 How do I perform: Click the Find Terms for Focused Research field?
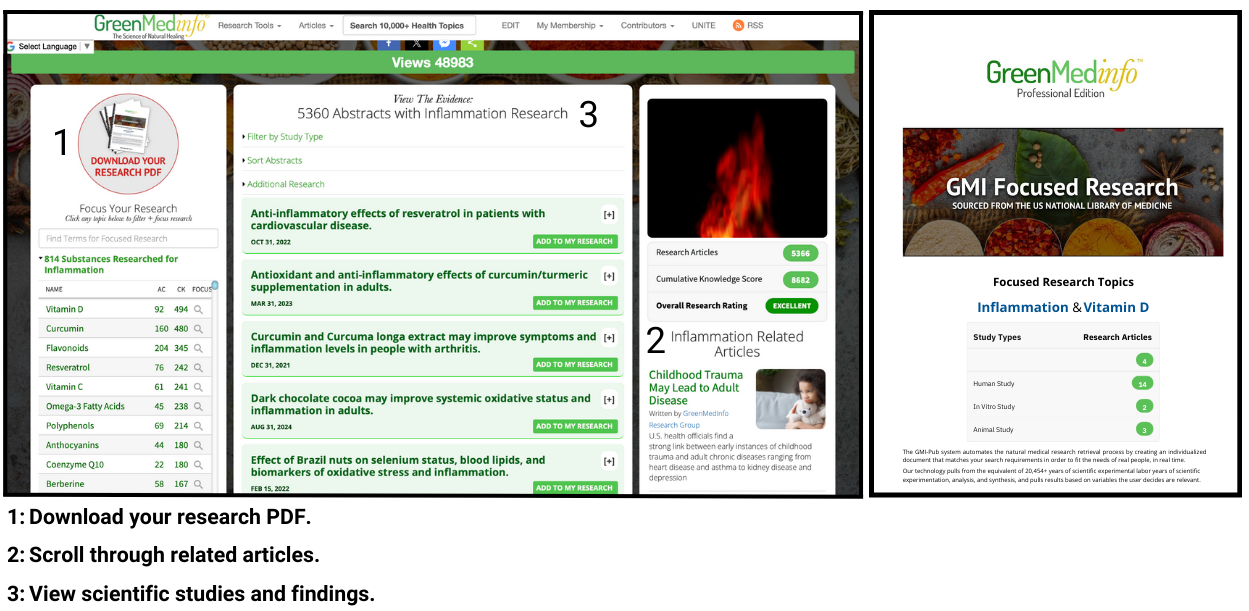[x=128, y=239]
